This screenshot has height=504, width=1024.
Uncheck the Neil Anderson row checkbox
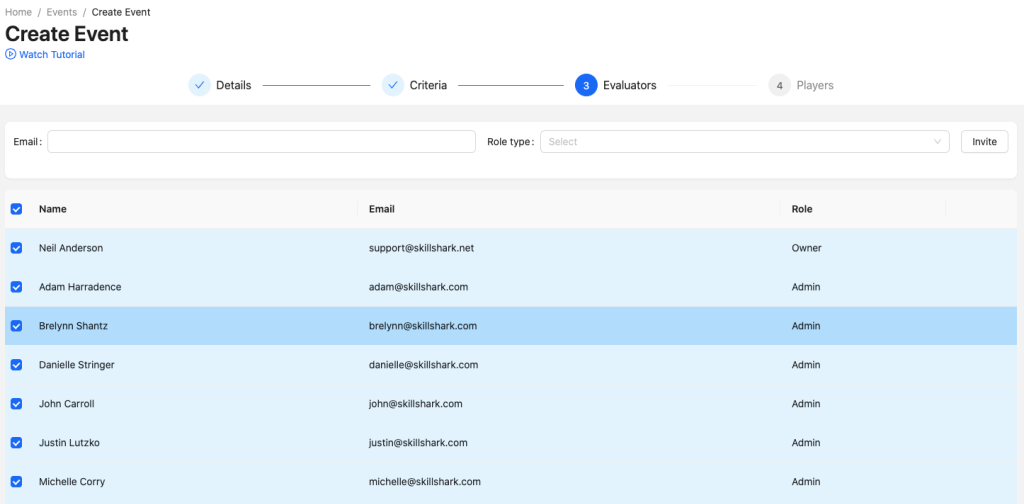click(16, 248)
